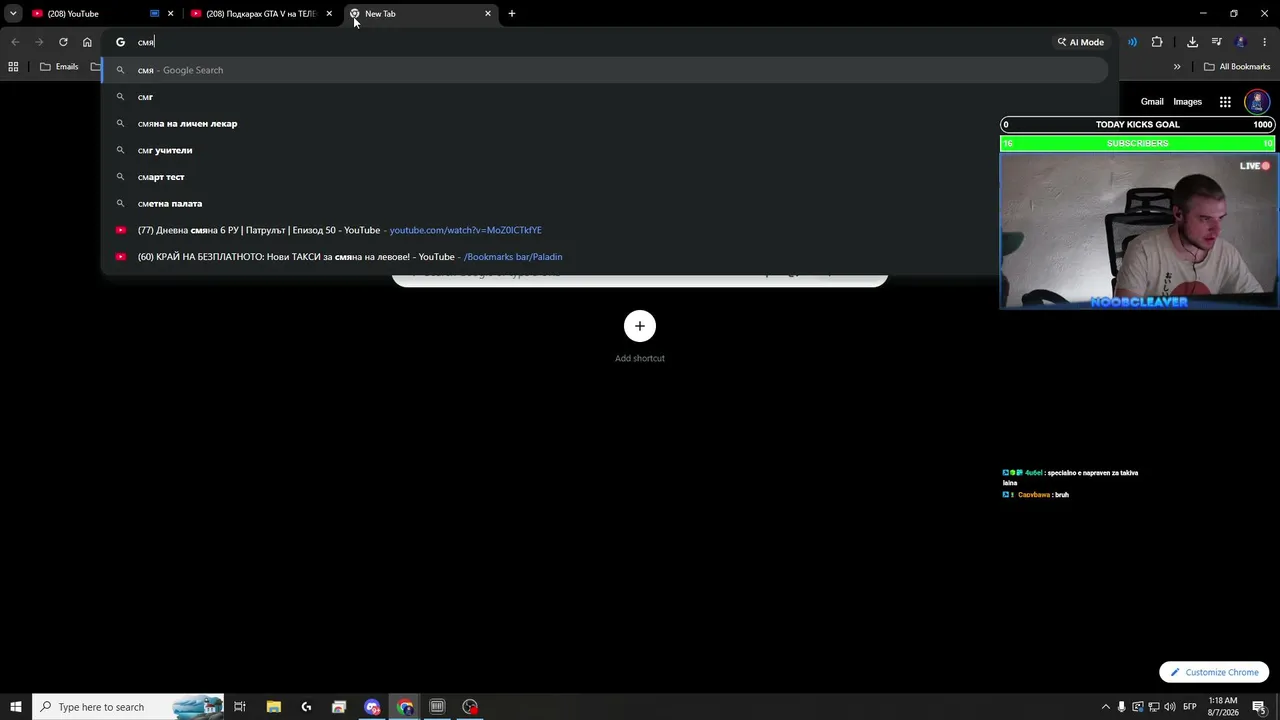Click the blue sound-wave extension icon
Image resolution: width=1280 pixels, height=720 pixels.
tap(1132, 42)
